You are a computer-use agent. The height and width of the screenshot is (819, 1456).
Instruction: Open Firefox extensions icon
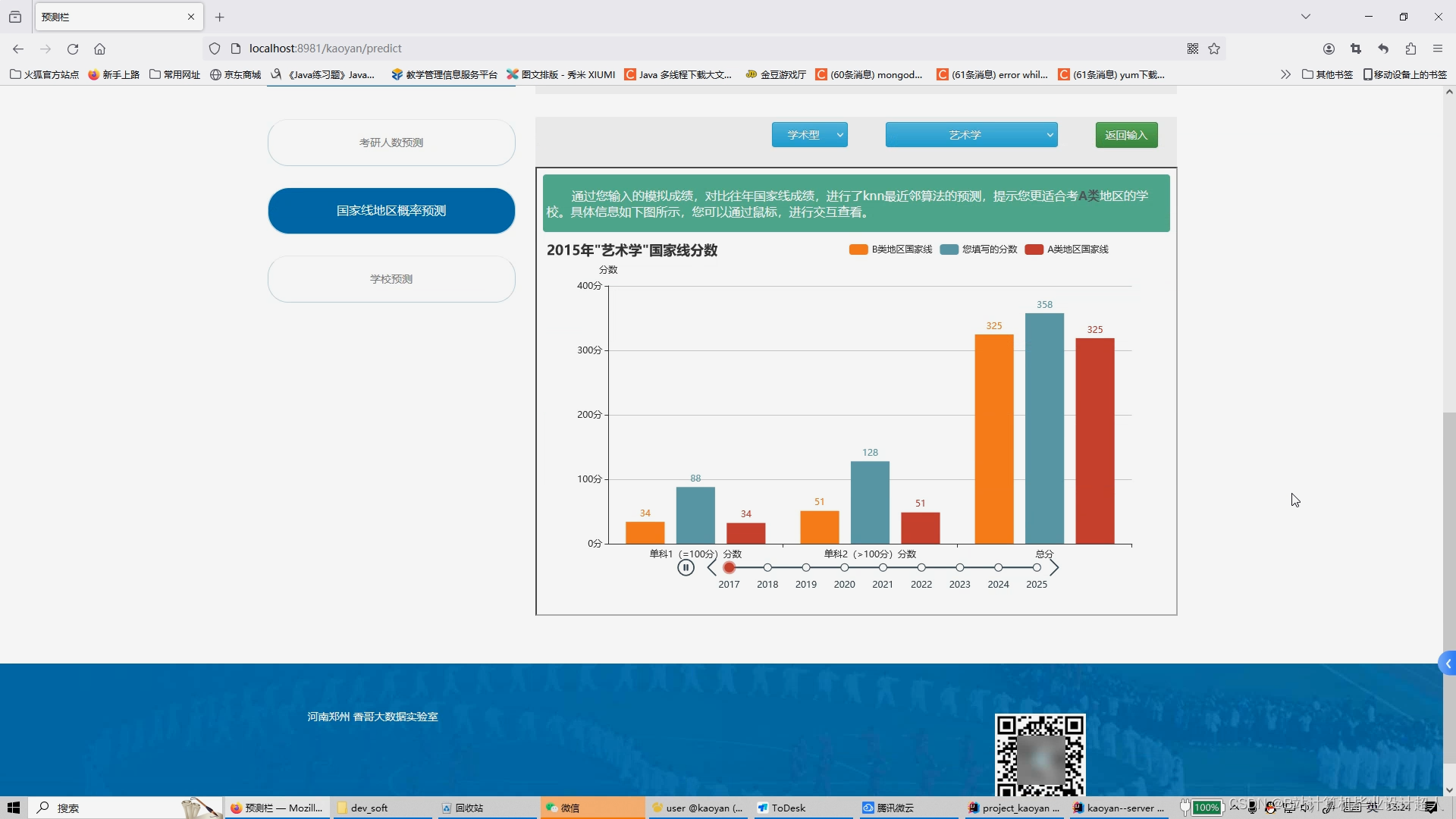coord(1410,49)
